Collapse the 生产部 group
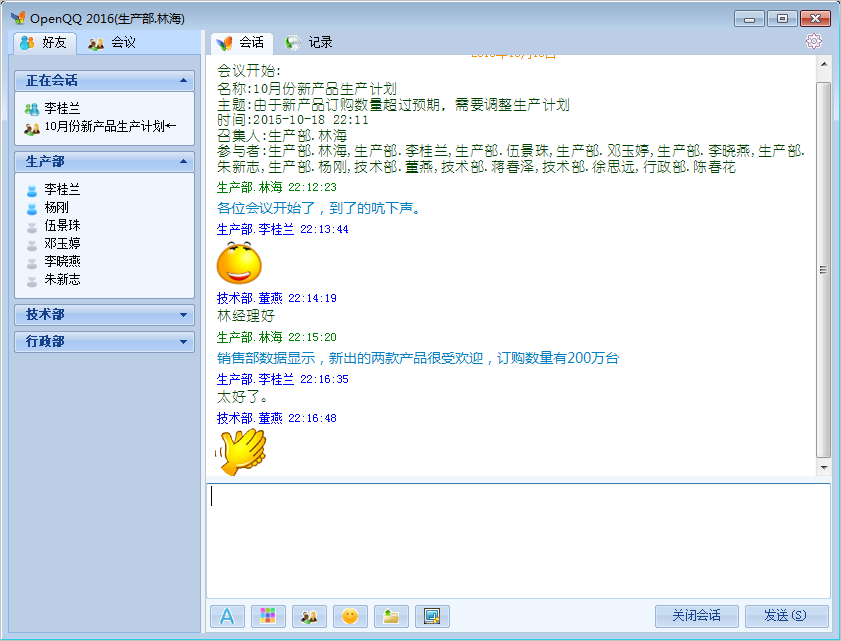This screenshot has width=841, height=641. (x=105, y=161)
